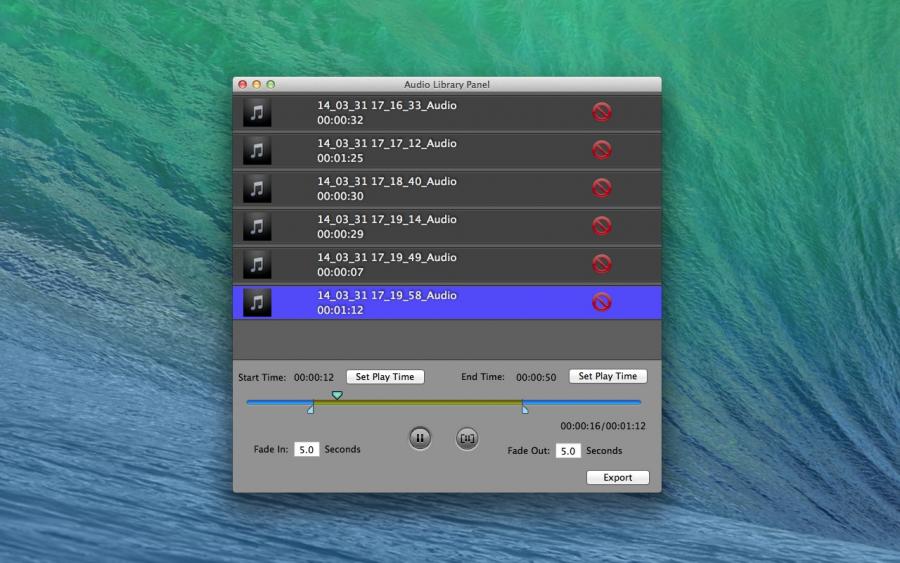Image resolution: width=900 pixels, height=563 pixels.
Task: Select the 14_03_31 17_19_49_Audio title text
Action: click(387, 257)
